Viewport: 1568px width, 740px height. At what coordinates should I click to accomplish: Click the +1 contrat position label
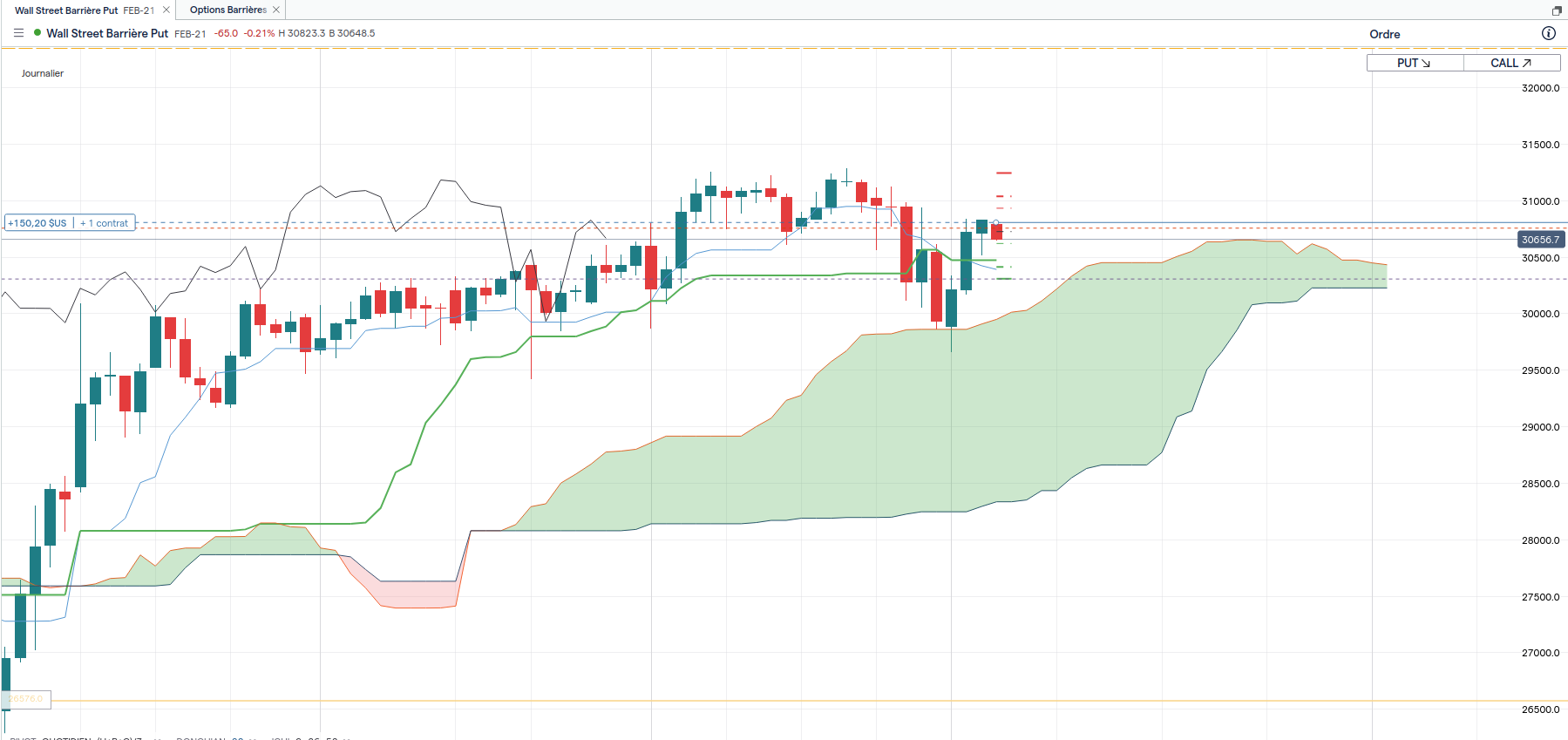104,223
